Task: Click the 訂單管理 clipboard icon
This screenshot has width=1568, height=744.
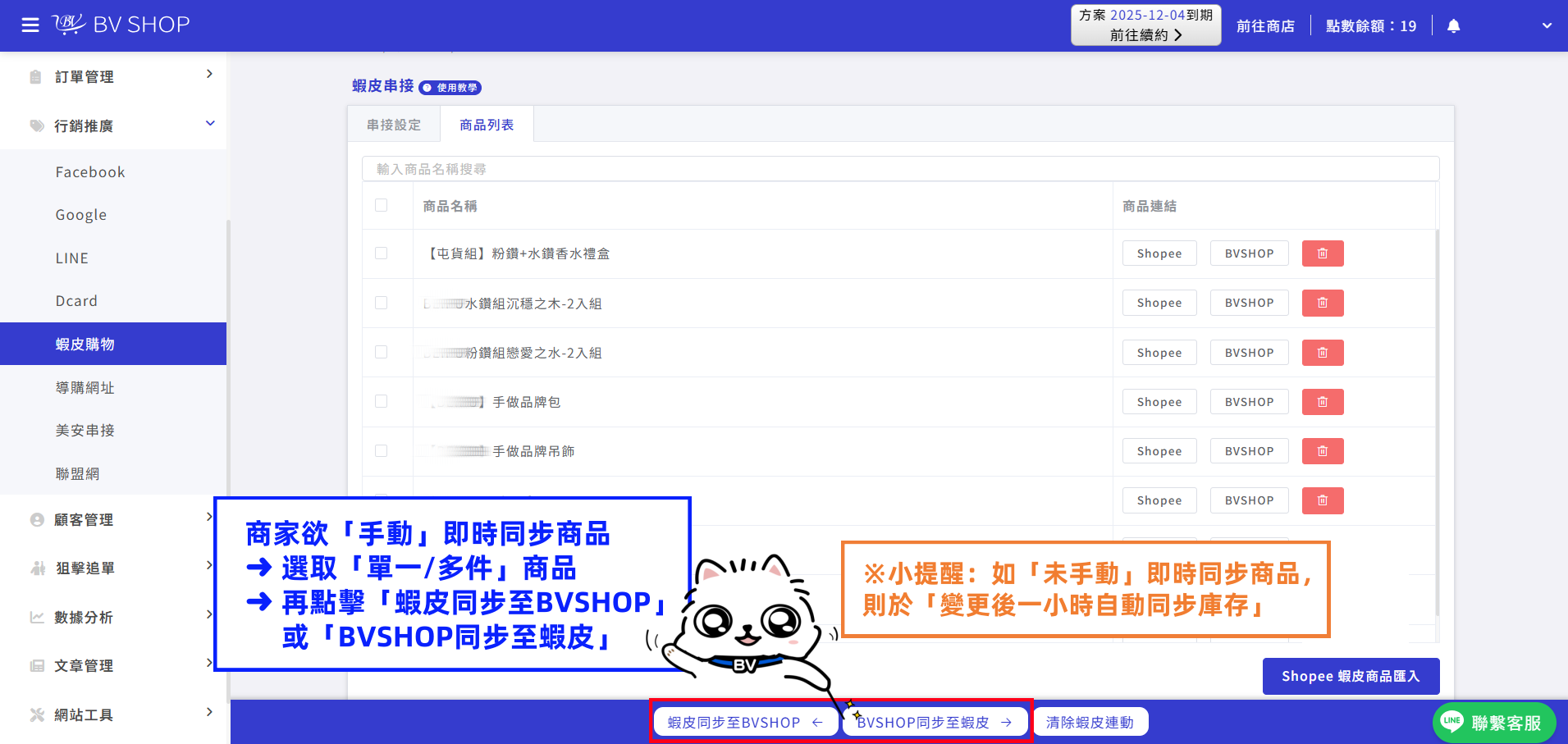Action: 36,77
